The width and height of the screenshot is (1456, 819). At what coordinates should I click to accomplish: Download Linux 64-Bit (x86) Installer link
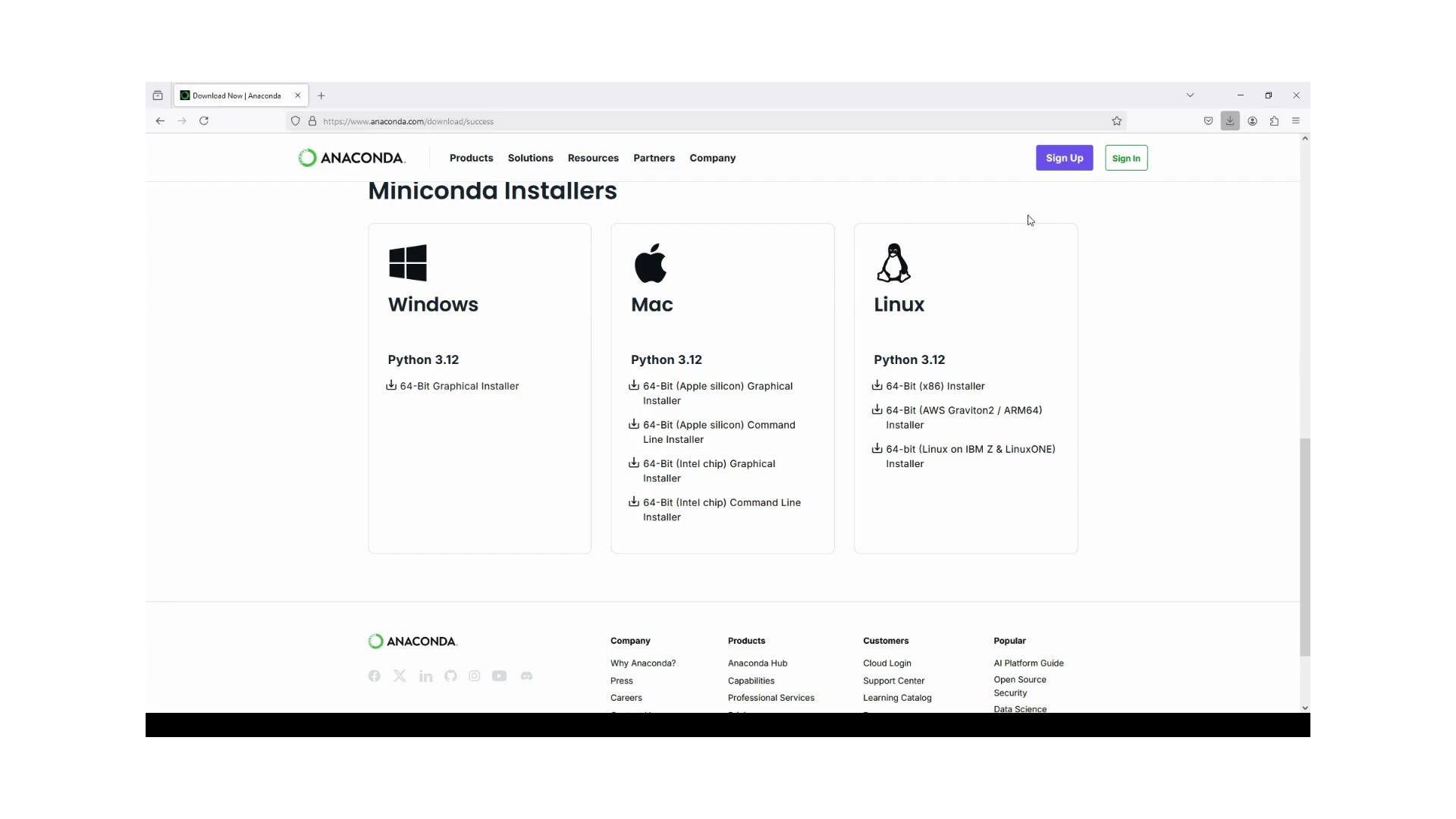click(x=935, y=386)
